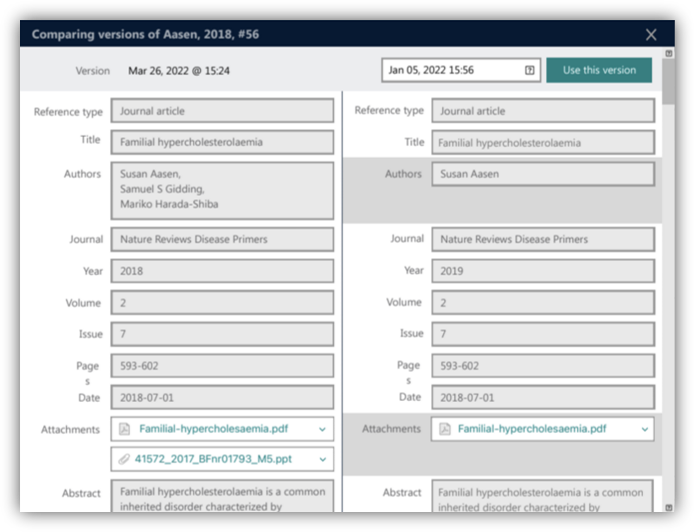Click the vertical scrollbar thumb
Viewport: 695px width, 532px height.
point(669,82)
